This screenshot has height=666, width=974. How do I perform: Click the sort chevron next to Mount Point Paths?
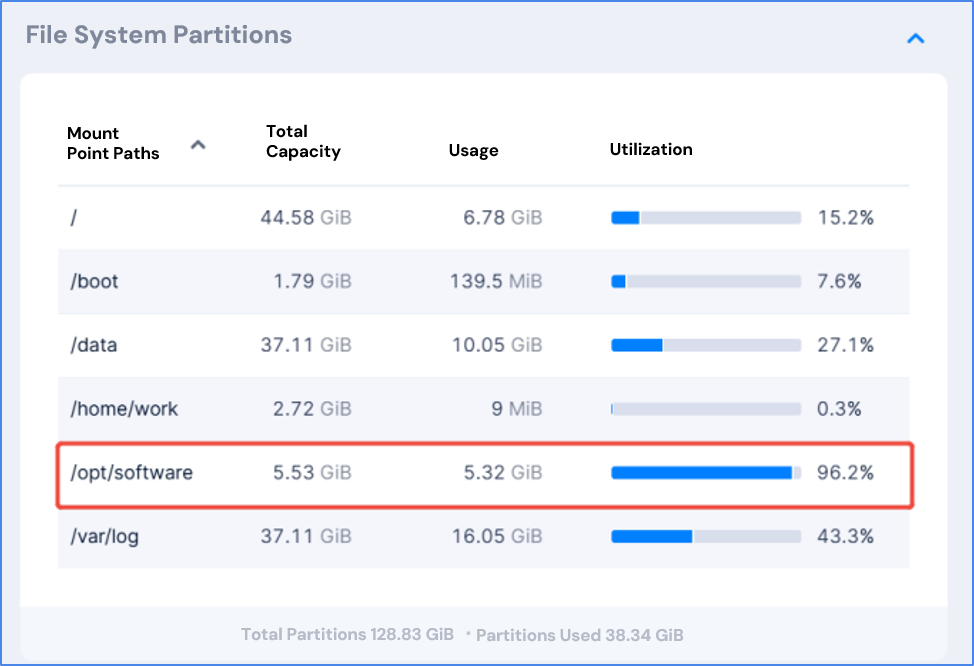[198, 144]
